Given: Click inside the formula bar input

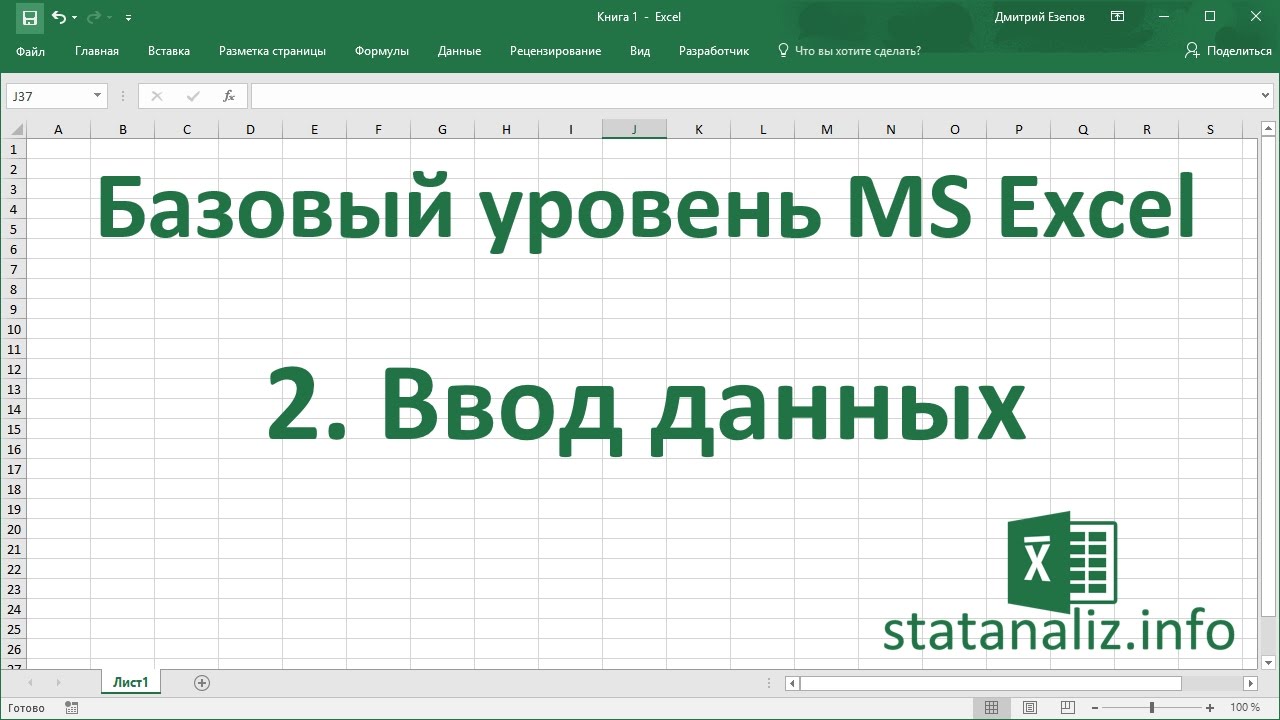Looking at the screenshot, I should 755,96.
